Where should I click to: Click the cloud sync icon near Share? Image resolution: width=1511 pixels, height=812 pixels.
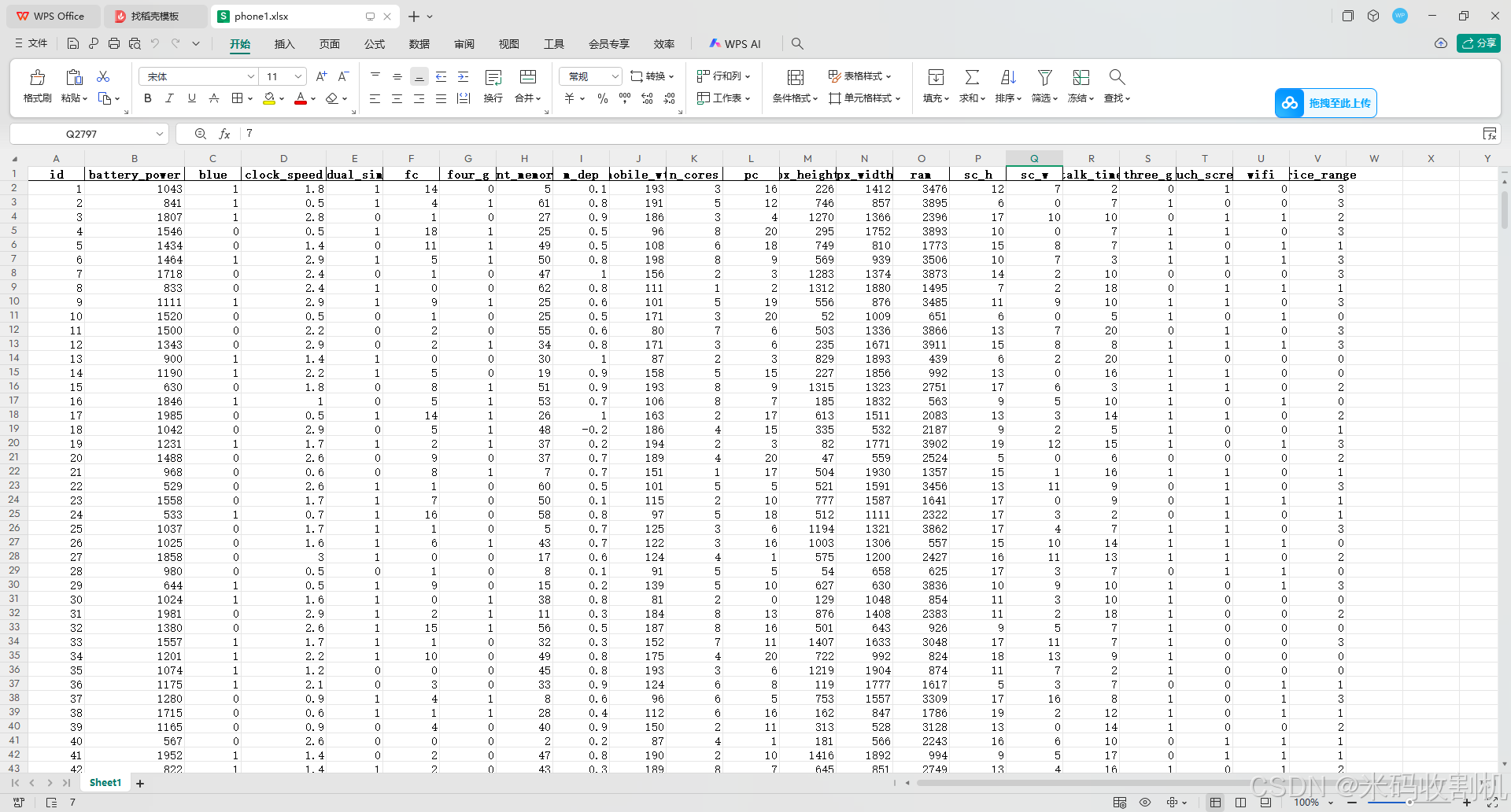1441,43
